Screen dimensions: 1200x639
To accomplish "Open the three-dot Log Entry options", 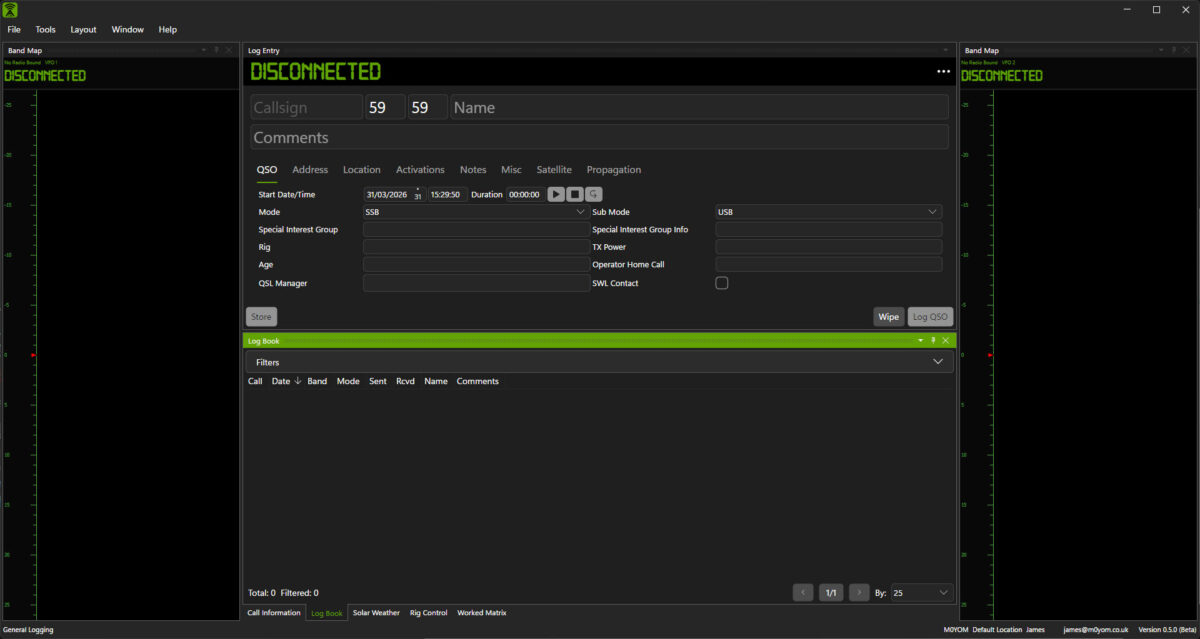I will click(x=943, y=72).
